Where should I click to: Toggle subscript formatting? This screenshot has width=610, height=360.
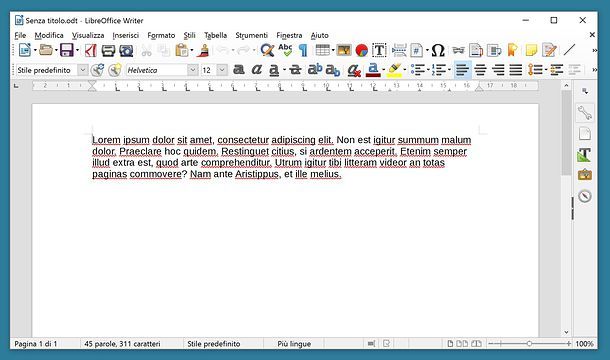coord(333,70)
